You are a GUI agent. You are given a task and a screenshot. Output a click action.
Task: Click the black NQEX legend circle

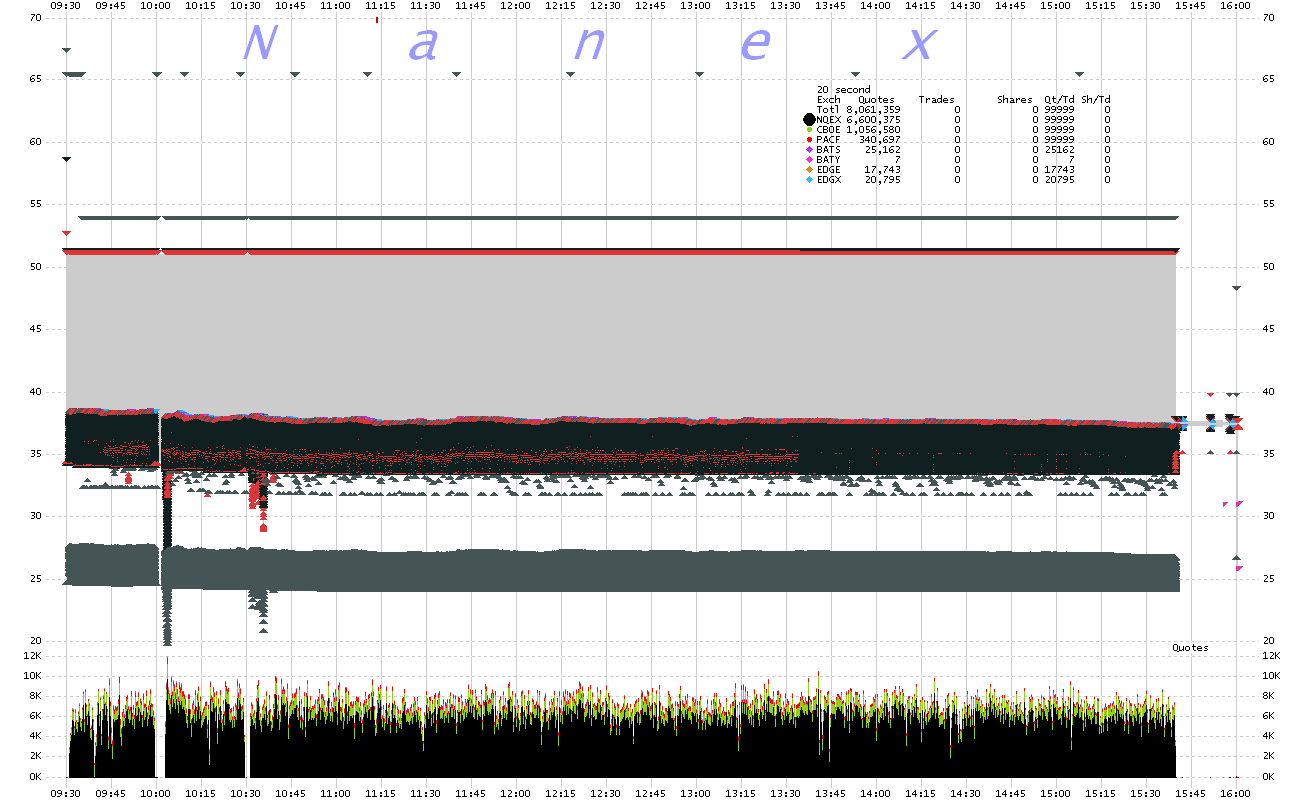click(809, 120)
